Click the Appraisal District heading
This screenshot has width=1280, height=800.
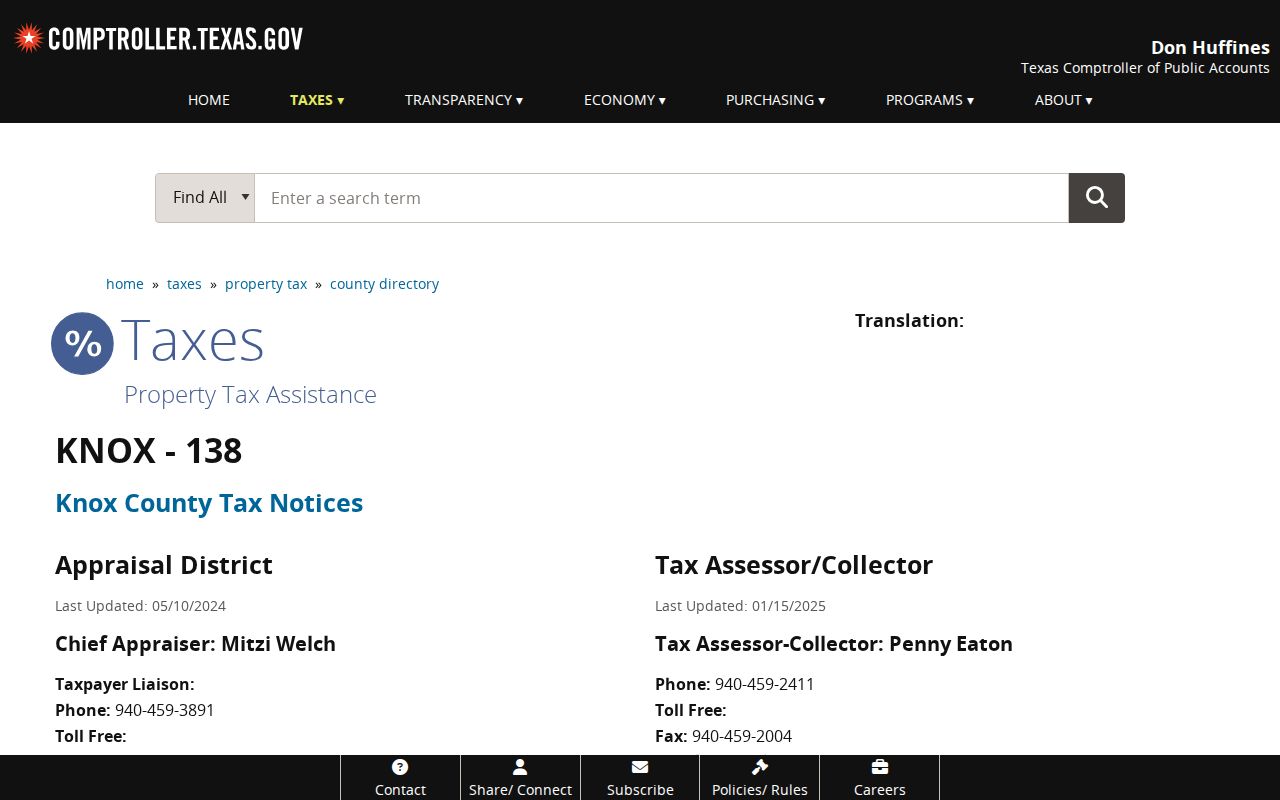click(164, 565)
